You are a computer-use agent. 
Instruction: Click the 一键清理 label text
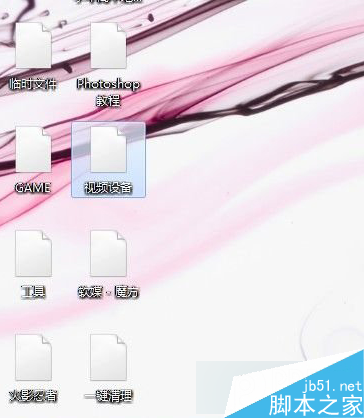coord(108,396)
